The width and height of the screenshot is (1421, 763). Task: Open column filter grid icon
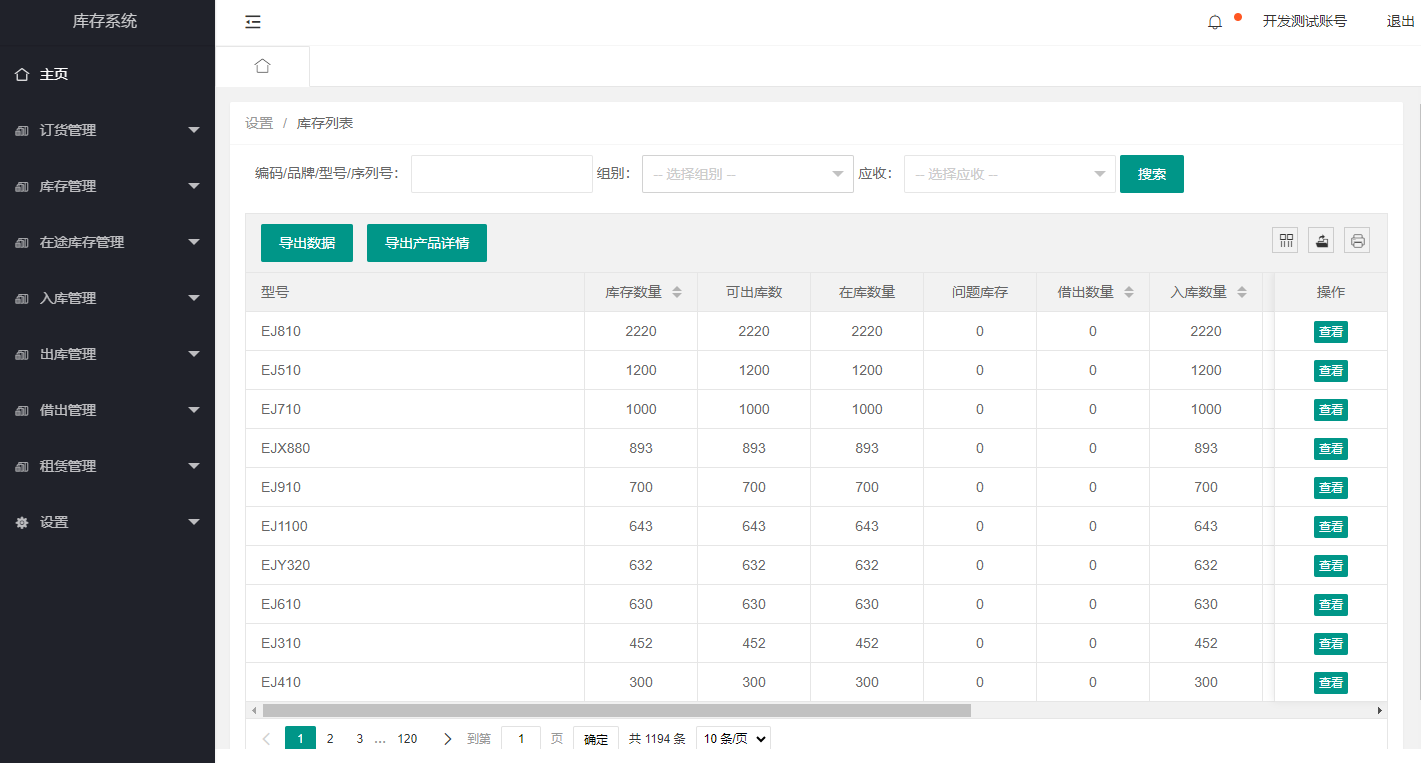click(x=1286, y=240)
